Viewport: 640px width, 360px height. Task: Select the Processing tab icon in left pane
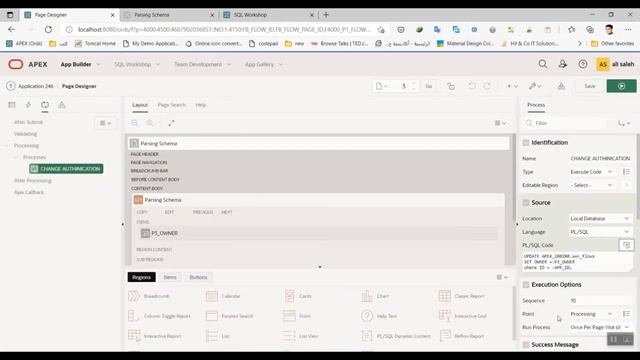coord(45,105)
